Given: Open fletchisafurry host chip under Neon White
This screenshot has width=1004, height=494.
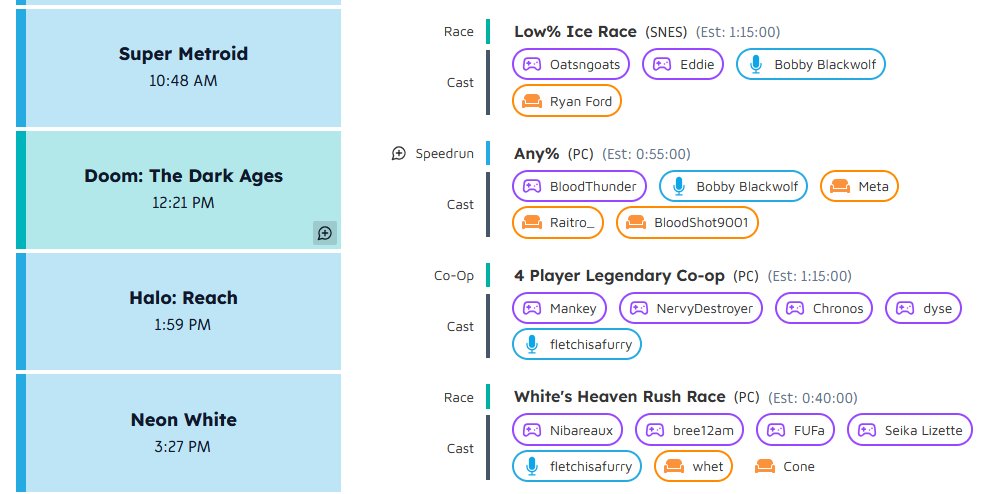Looking at the screenshot, I should point(577,466).
